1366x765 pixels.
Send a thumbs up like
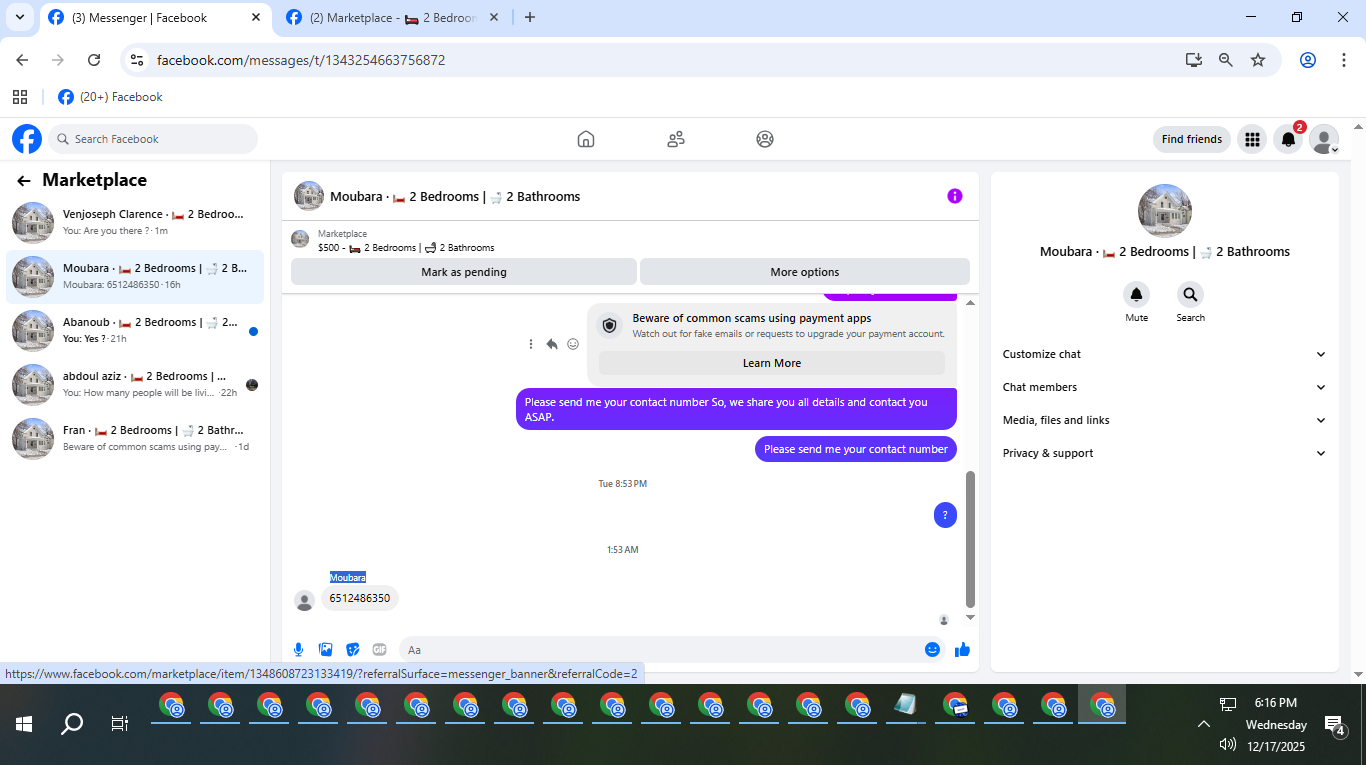coord(962,650)
